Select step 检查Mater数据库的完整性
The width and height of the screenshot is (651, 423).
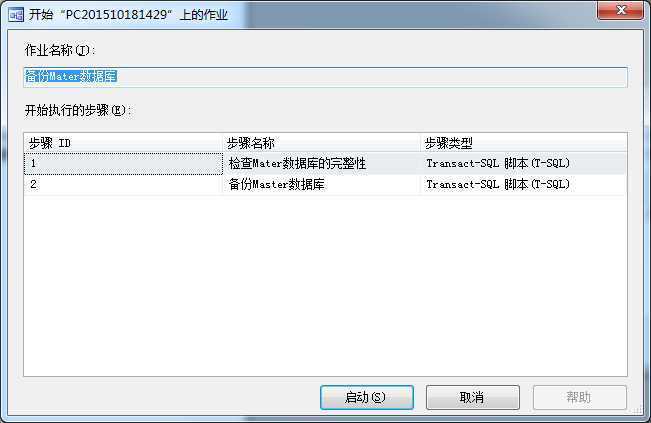pyautogui.click(x=297, y=164)
